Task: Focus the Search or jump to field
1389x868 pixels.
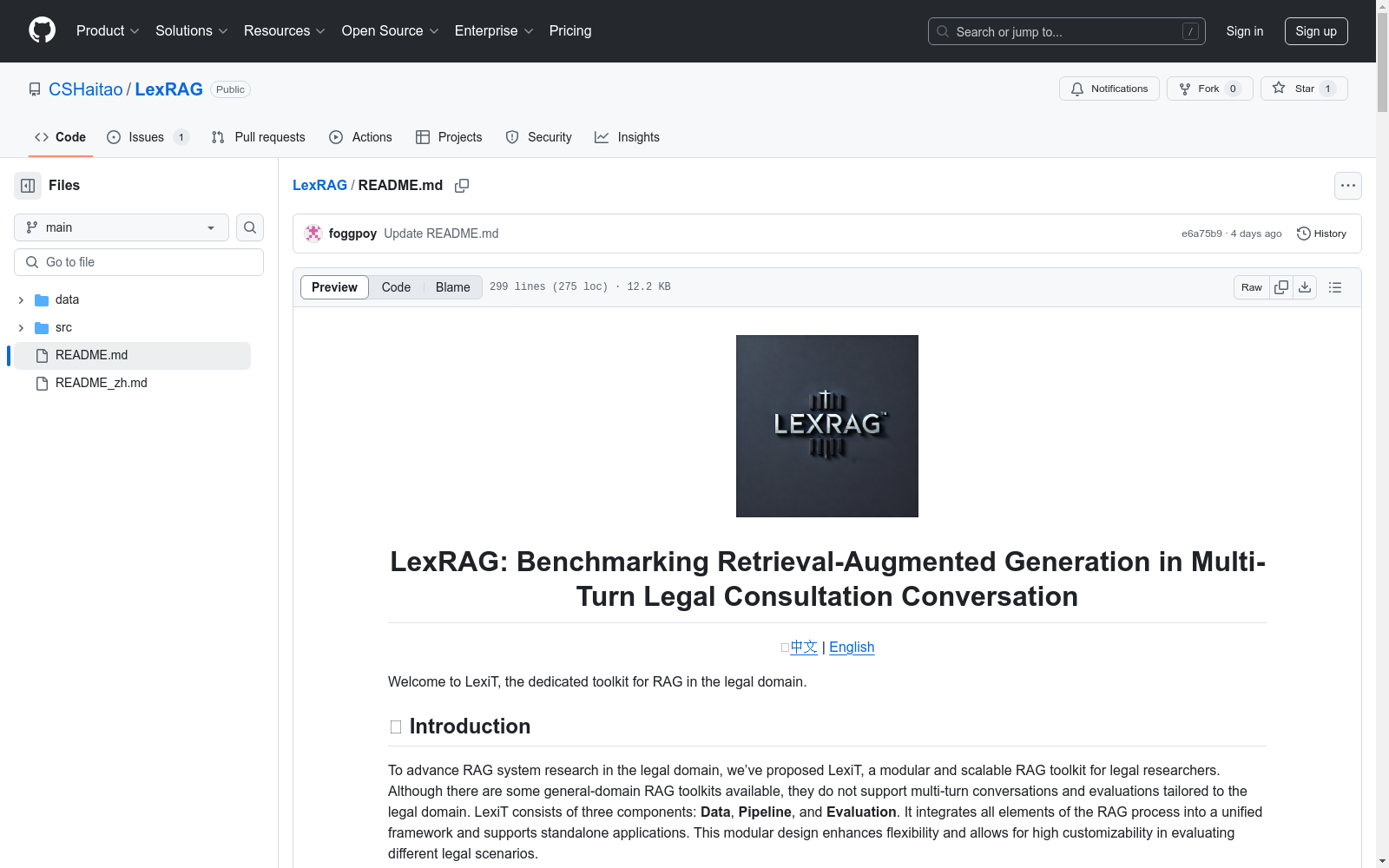Action: (1066, 31)
